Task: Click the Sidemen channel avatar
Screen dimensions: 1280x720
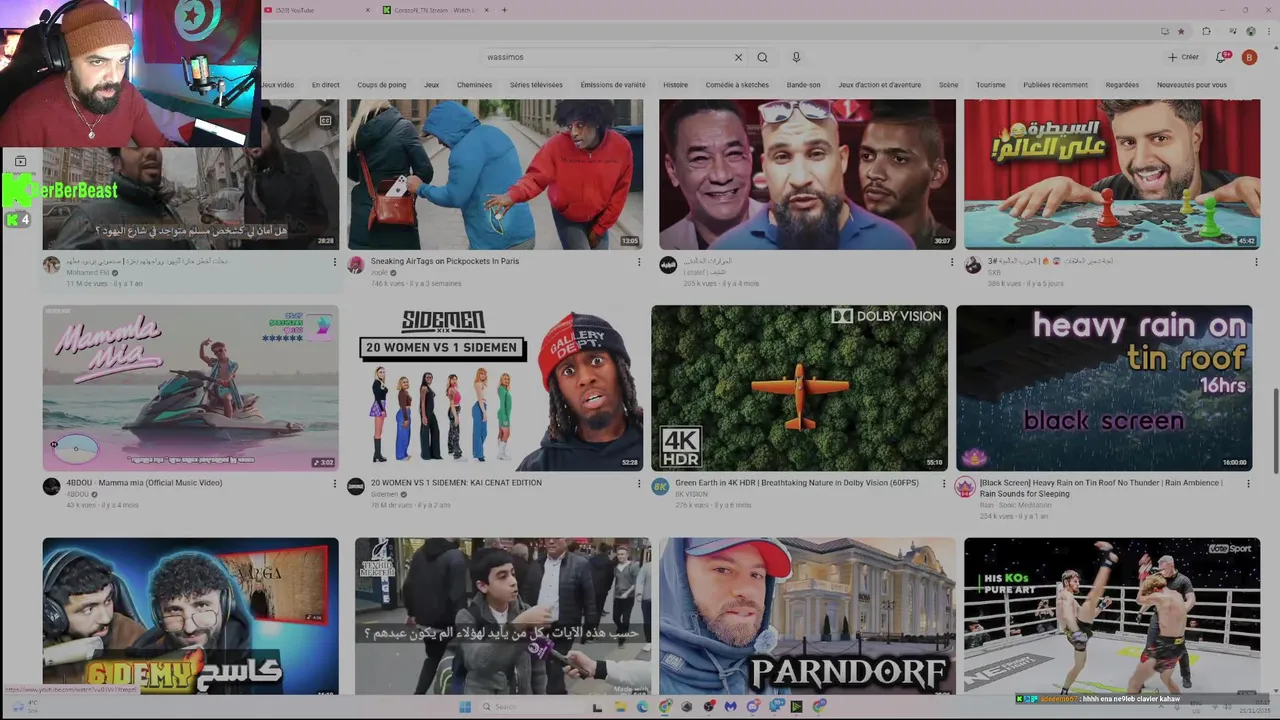Action: [x=355, y=487]
